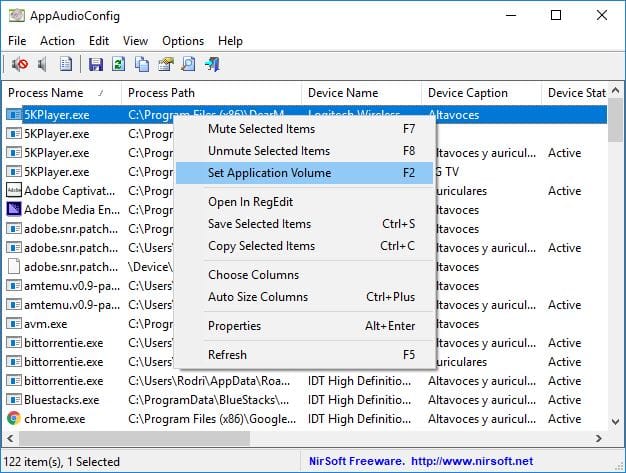Viewport: 626px width, 473px height.
Task: Click the Advanced Options toolbar icon
Action: pyautogui.click(x=165, y=64)
